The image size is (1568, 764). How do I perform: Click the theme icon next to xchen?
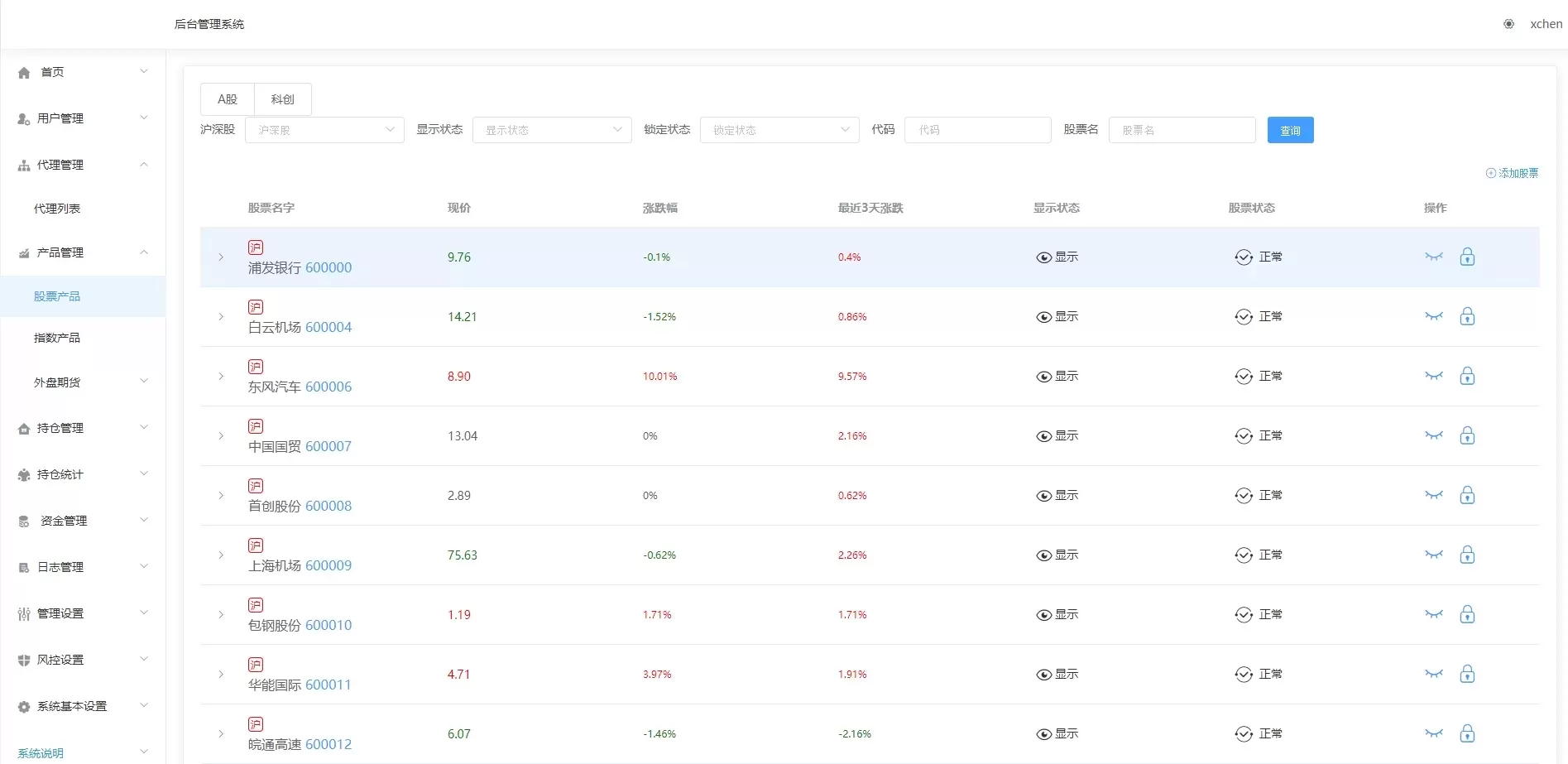tap(1508, 24)
